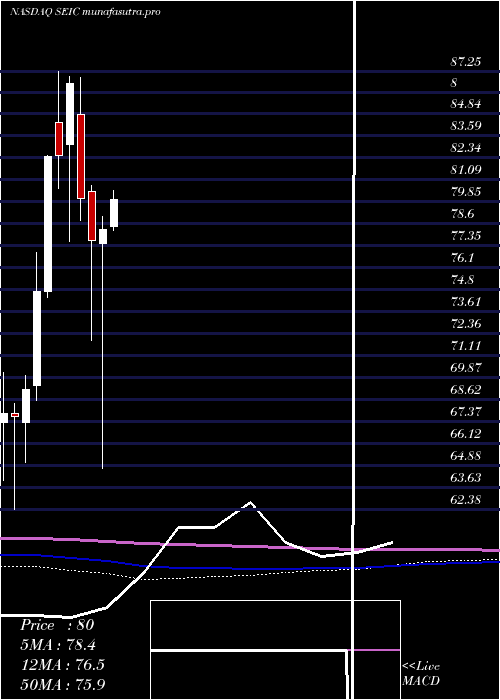Click the '<<Live MACD' label
Image resolution: width=500 pixels, height=700 pixels.
[x=421, y=674]
